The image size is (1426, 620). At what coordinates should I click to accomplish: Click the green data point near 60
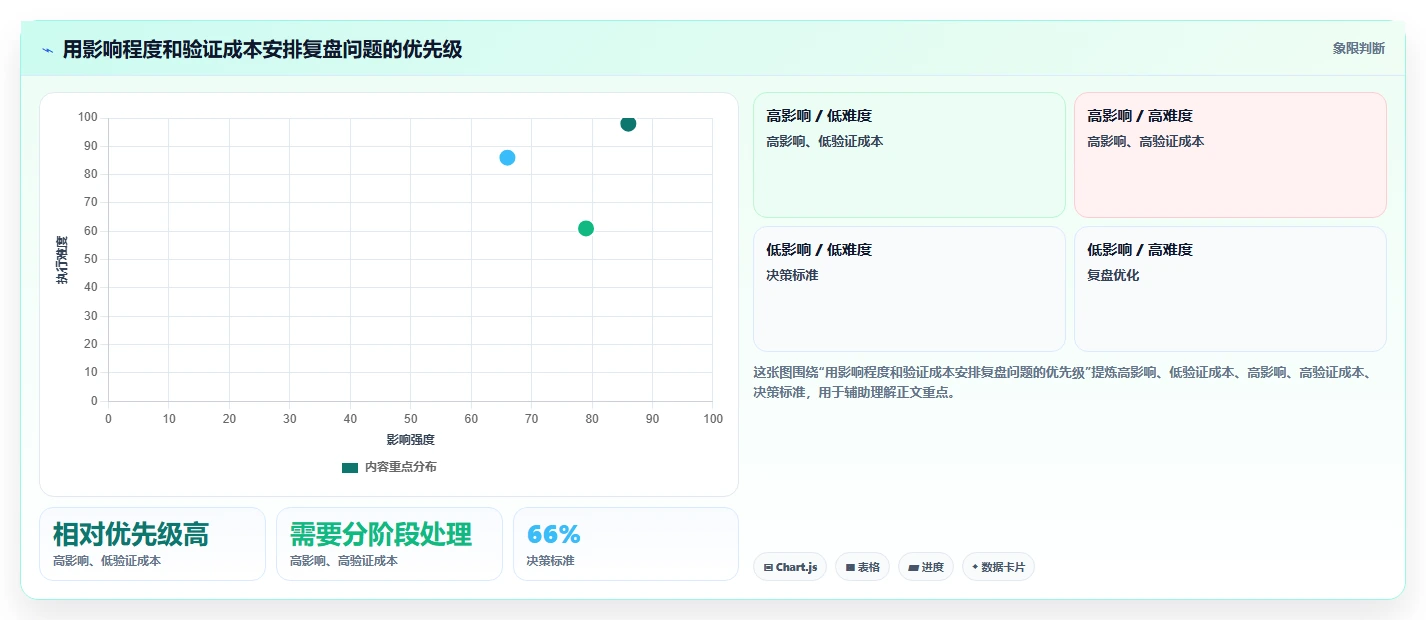pos(586,228)
